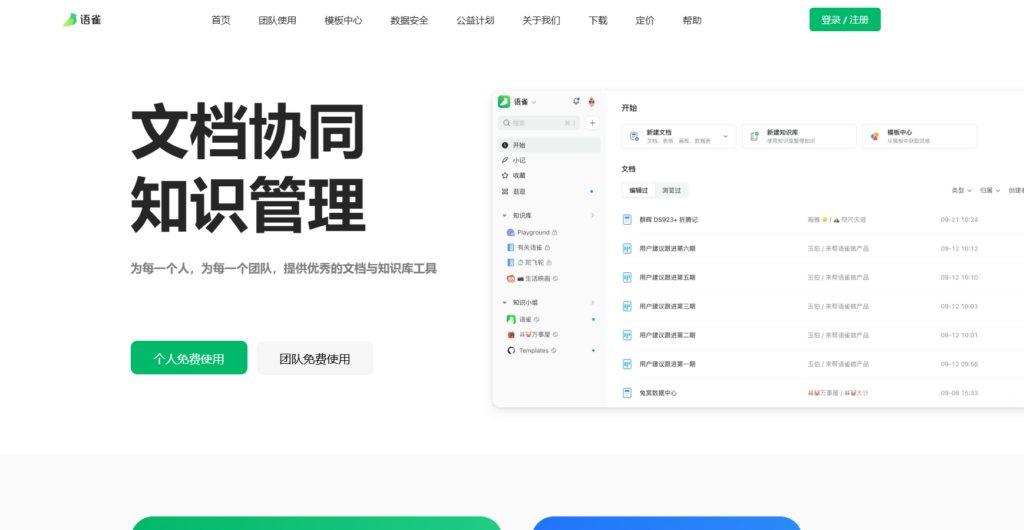Image resolution: width=1024 pixels, height=530 pixels.
Task: Click the 登录 / 注册 button
Action: [x=845, y=20]
